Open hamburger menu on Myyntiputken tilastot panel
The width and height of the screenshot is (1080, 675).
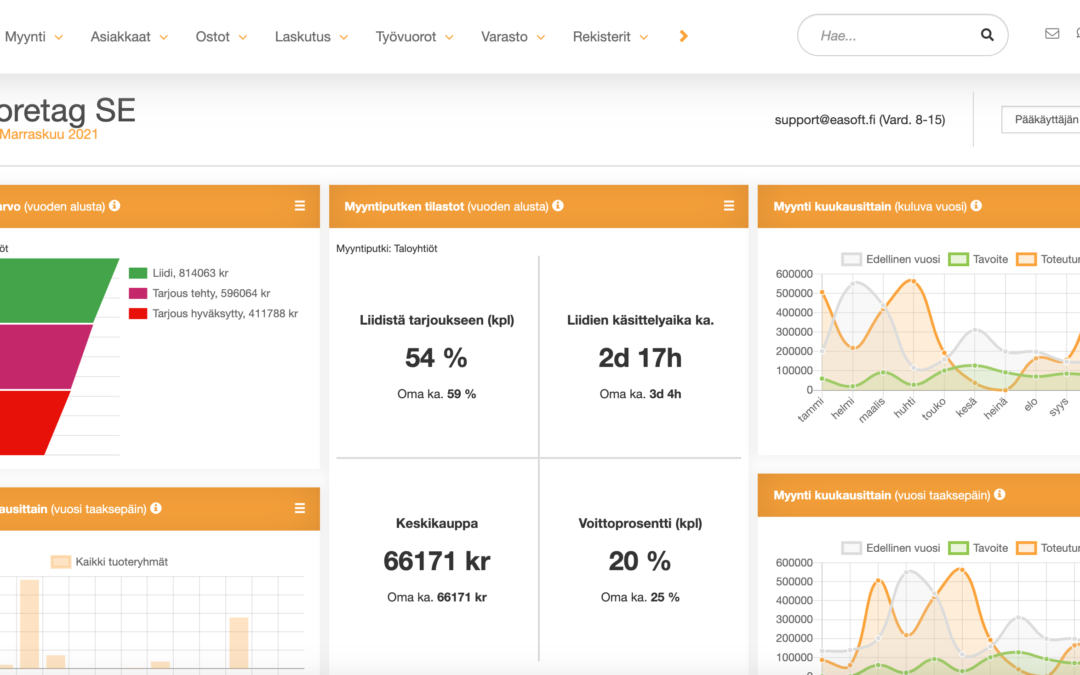point(729,206)
